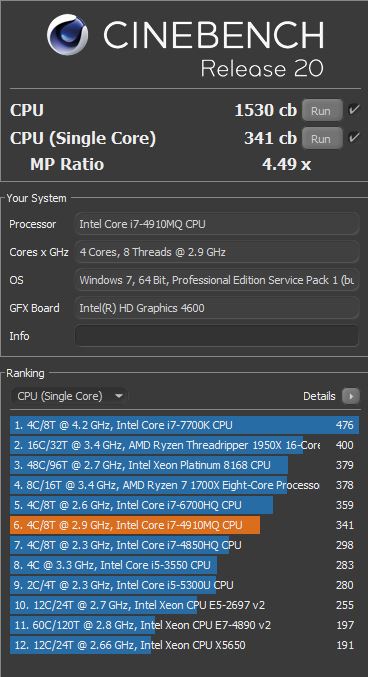This screenshot has width=368, height=677.
Task: Select ranking row 7 Intel Core i7-4850HQ
Action: point(184,545)
